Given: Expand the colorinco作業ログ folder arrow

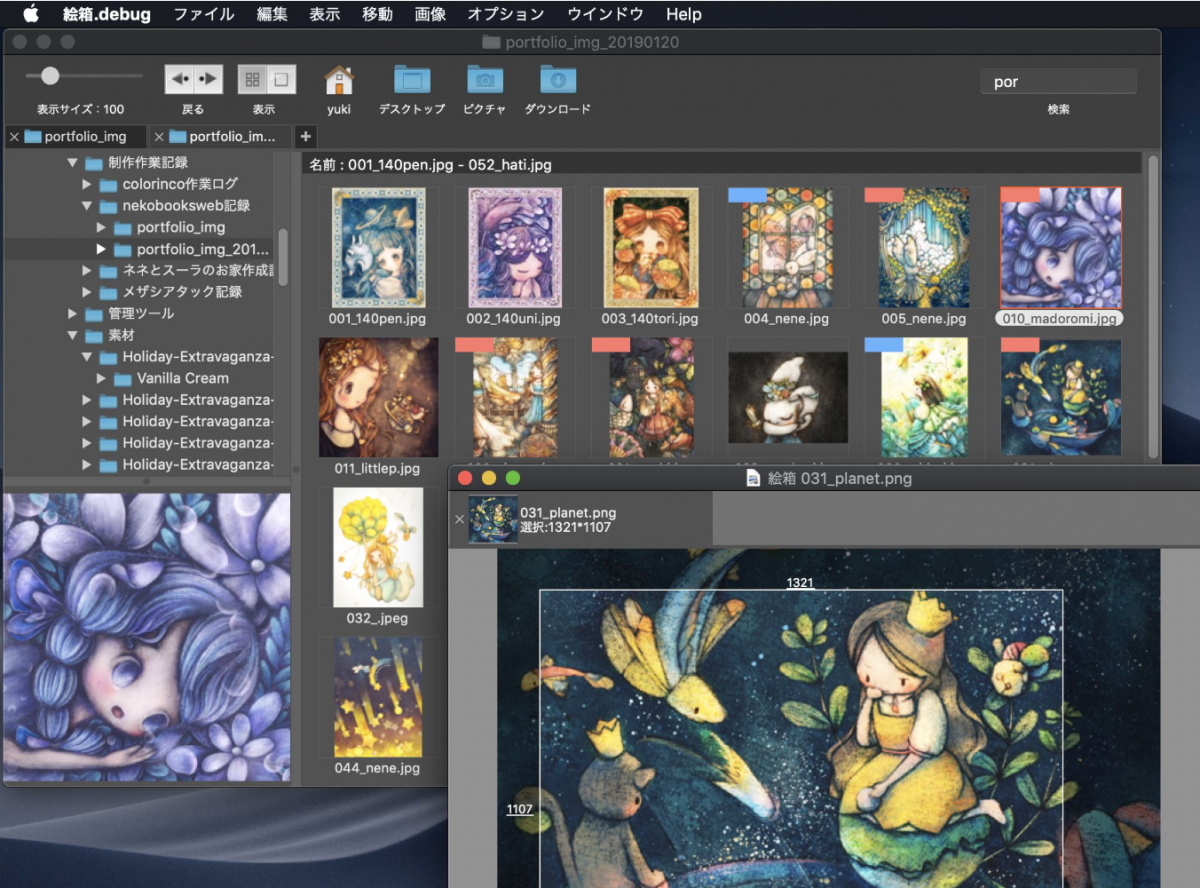Looking at the screenshot, I should pos(87,184).
